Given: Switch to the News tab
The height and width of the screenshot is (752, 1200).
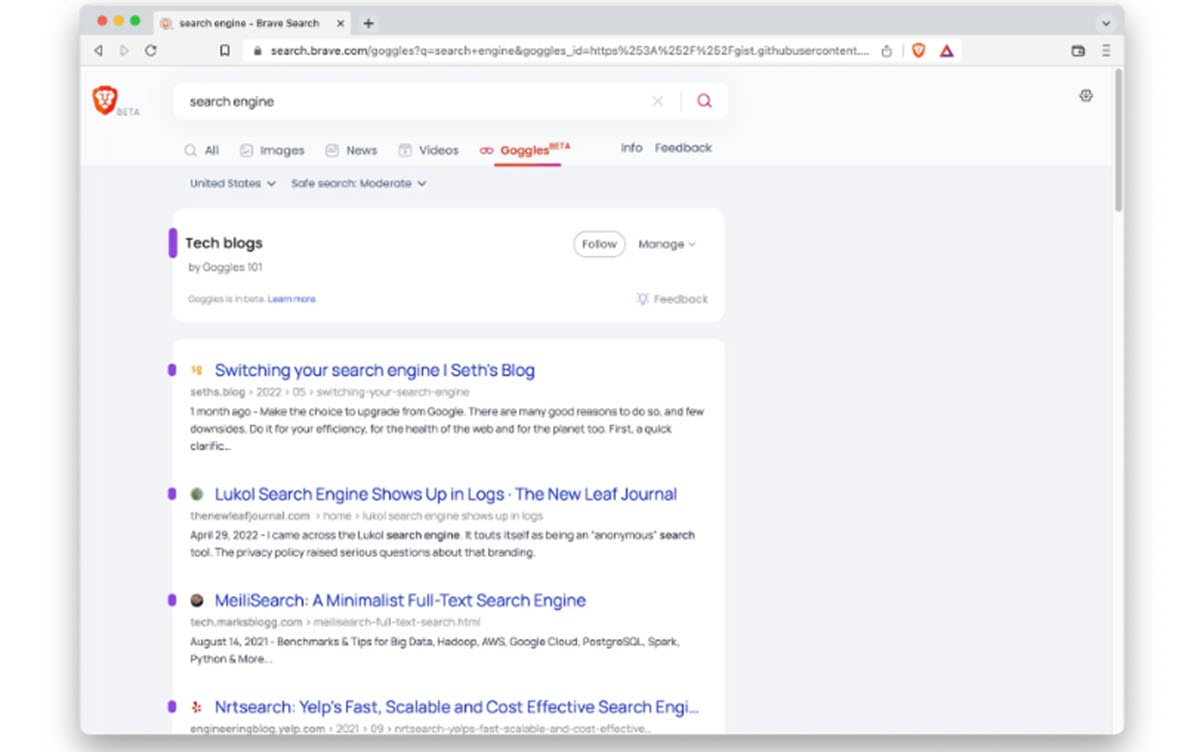Looking at the screenshot, I should tap(351, 150).
